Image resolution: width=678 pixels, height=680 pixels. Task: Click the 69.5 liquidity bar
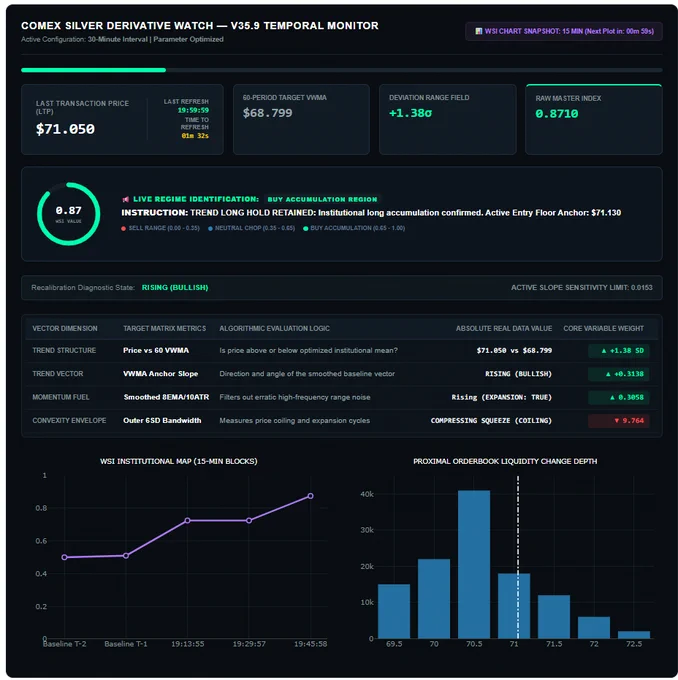click(394, 611)
